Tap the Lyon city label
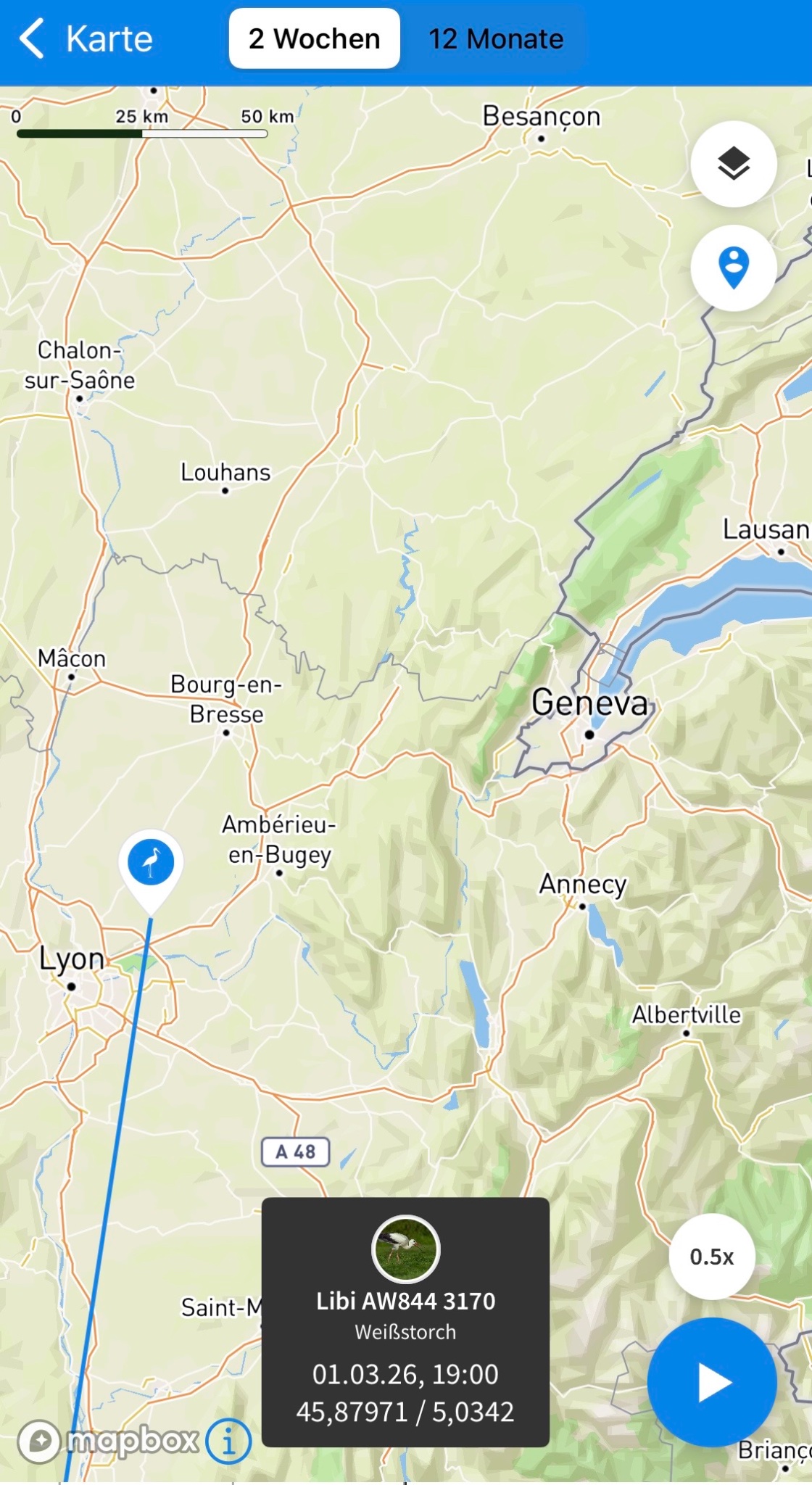Image resolution: width=812 pixels, height=1485 pixels. pos(72,959)
